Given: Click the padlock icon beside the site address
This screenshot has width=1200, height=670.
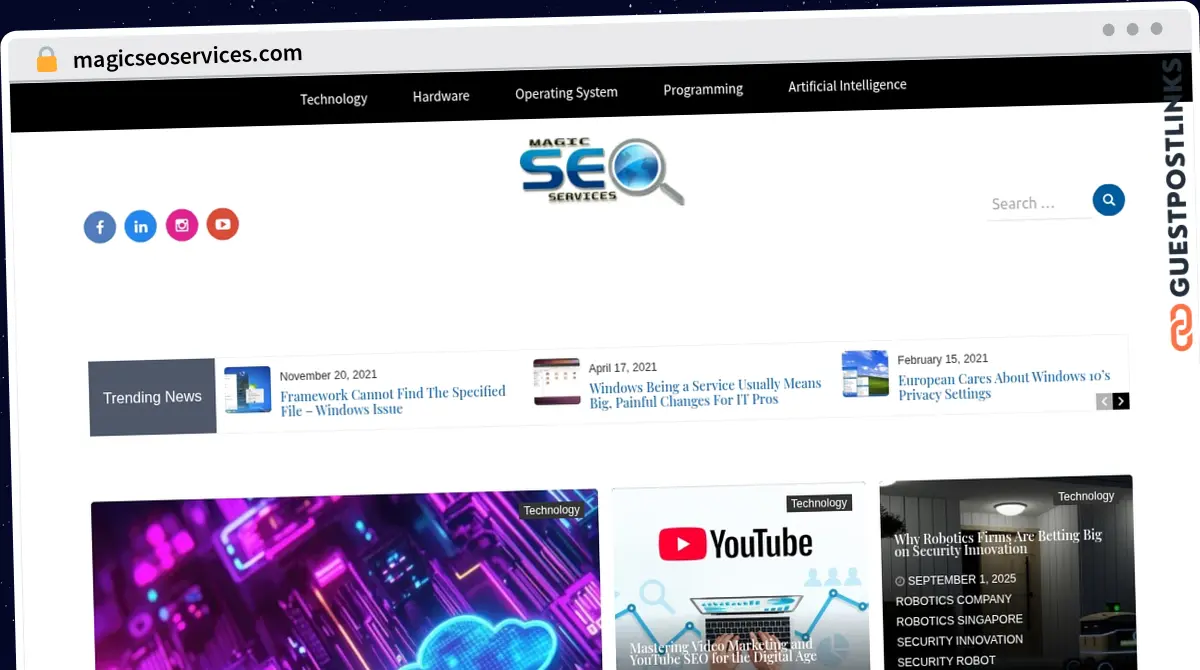Looking at the screenshot, I should coord(46,58).
